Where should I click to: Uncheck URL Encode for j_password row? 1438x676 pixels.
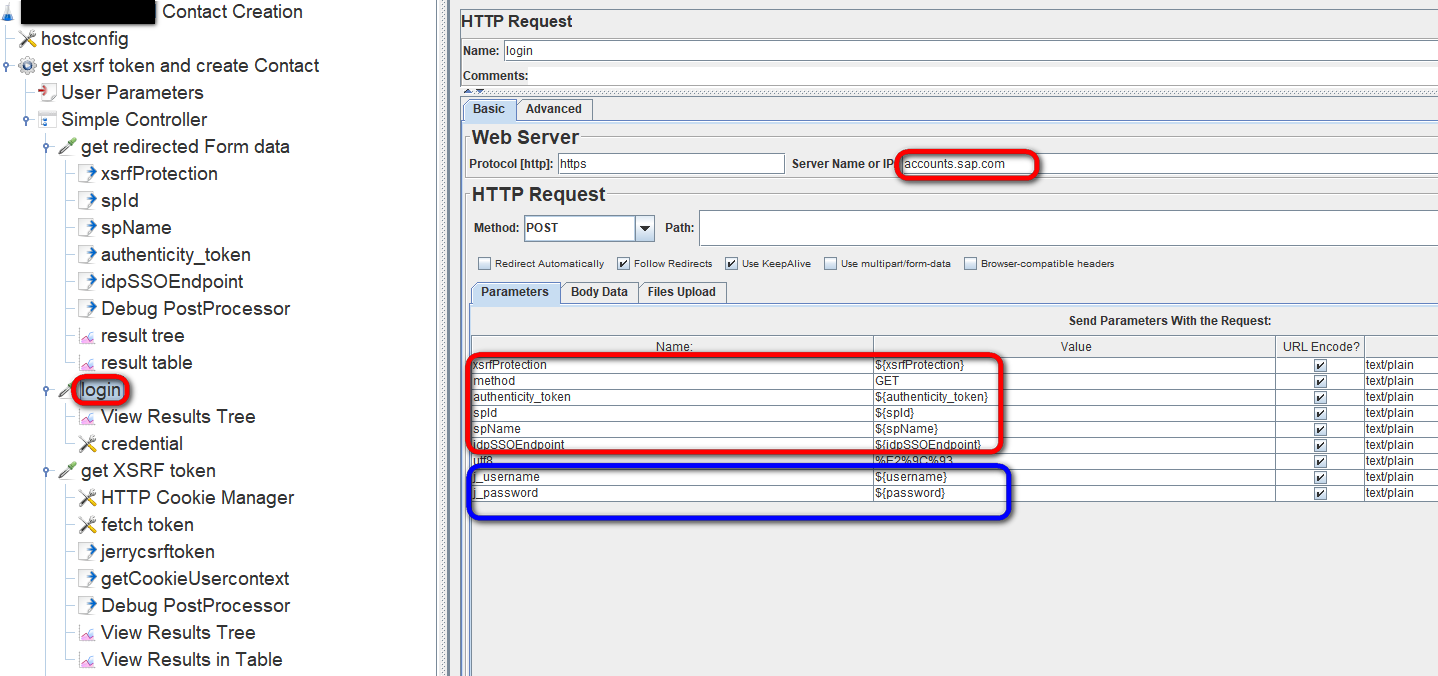[x=1320, y=493]
